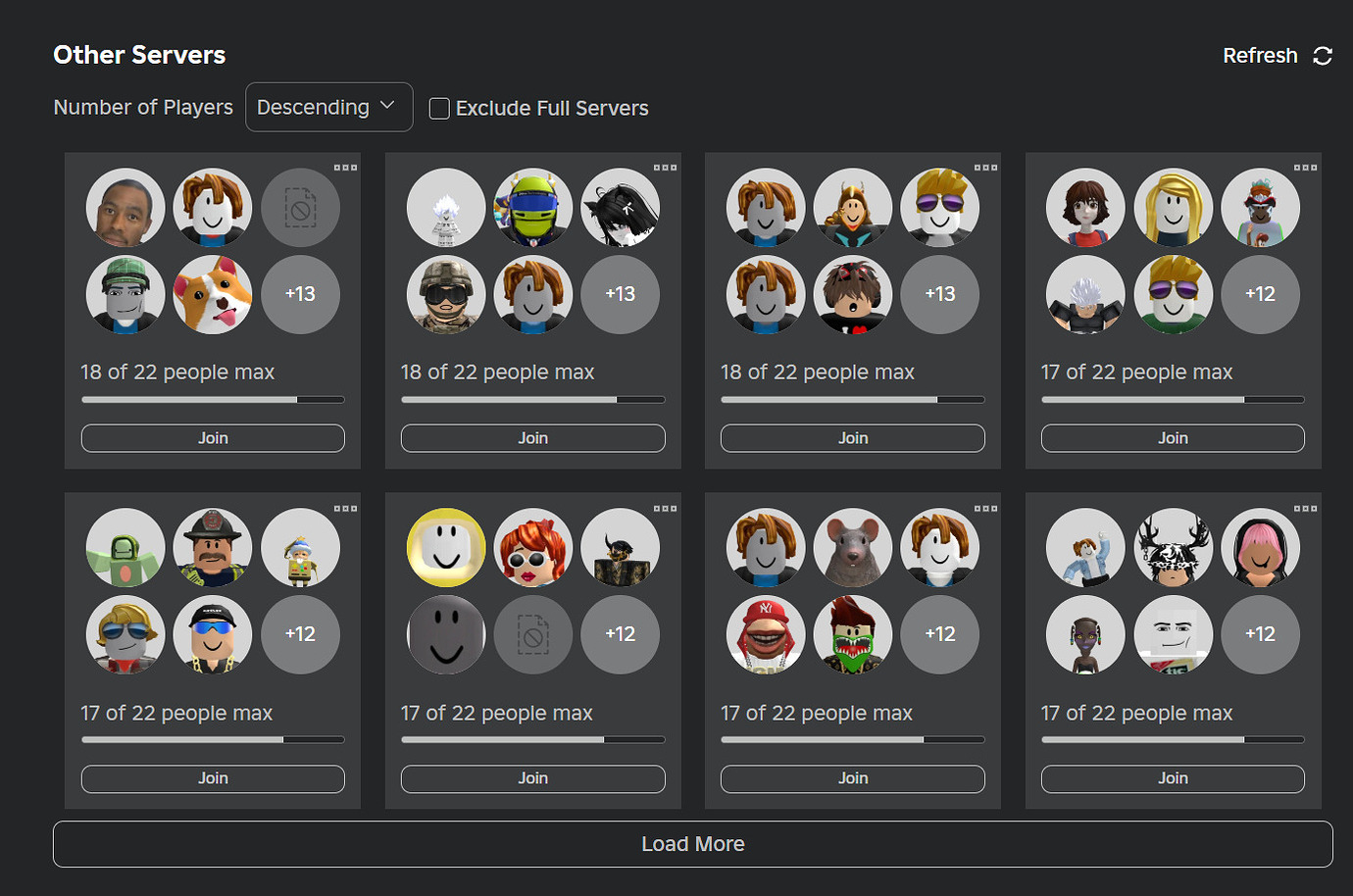The image size is (1353, 896).
Task: Open three-dot menu on bottom-right server card
Action: pos(1305,508)
